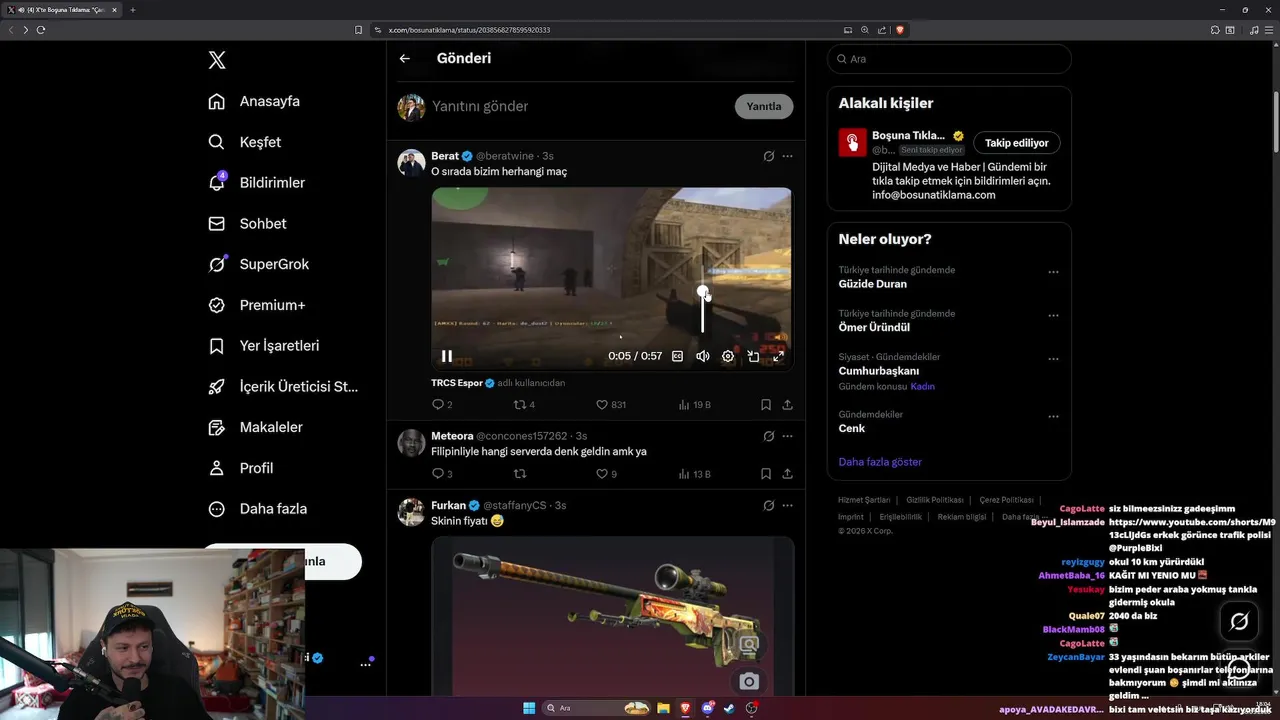Open TRCS Espor source link

(x=457, y=383)
